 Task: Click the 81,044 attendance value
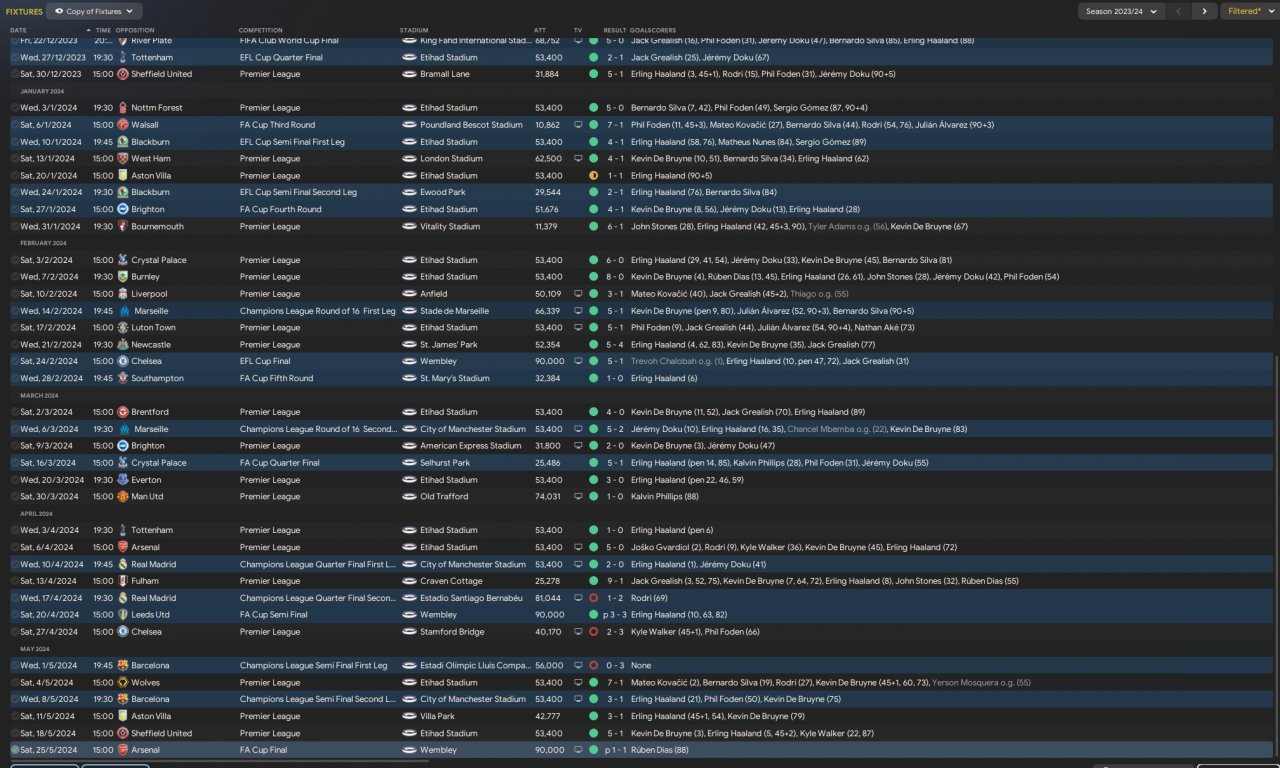(547, 598)
